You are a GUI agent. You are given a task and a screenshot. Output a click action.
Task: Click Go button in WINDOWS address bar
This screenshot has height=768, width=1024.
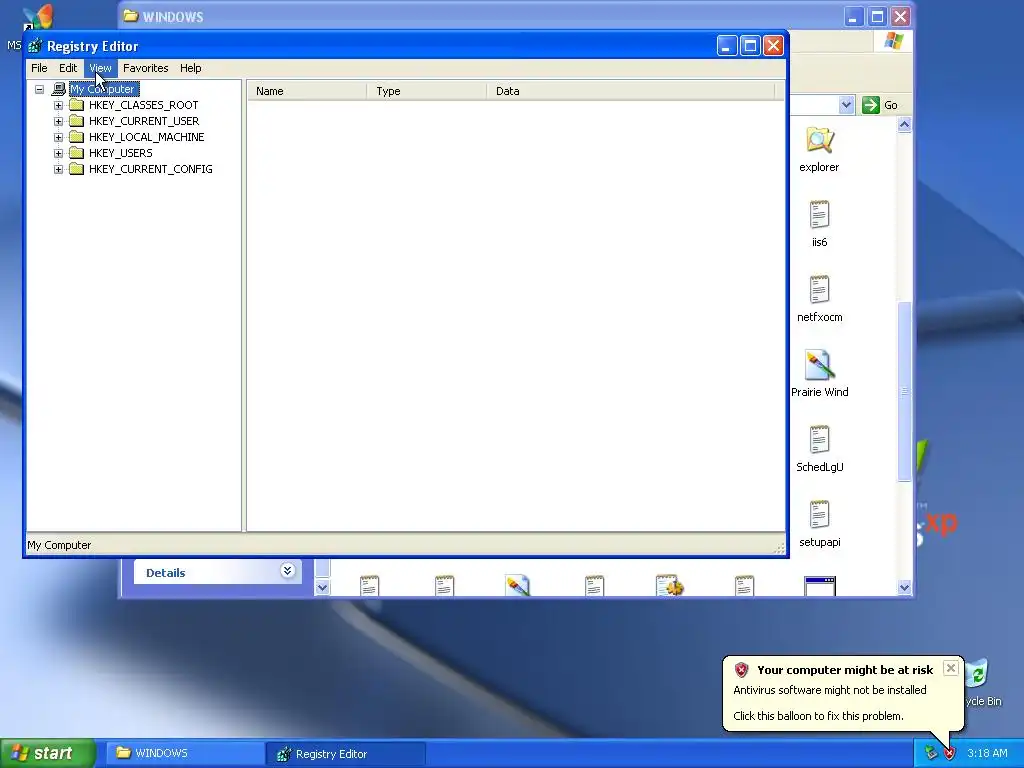[880, 105]
